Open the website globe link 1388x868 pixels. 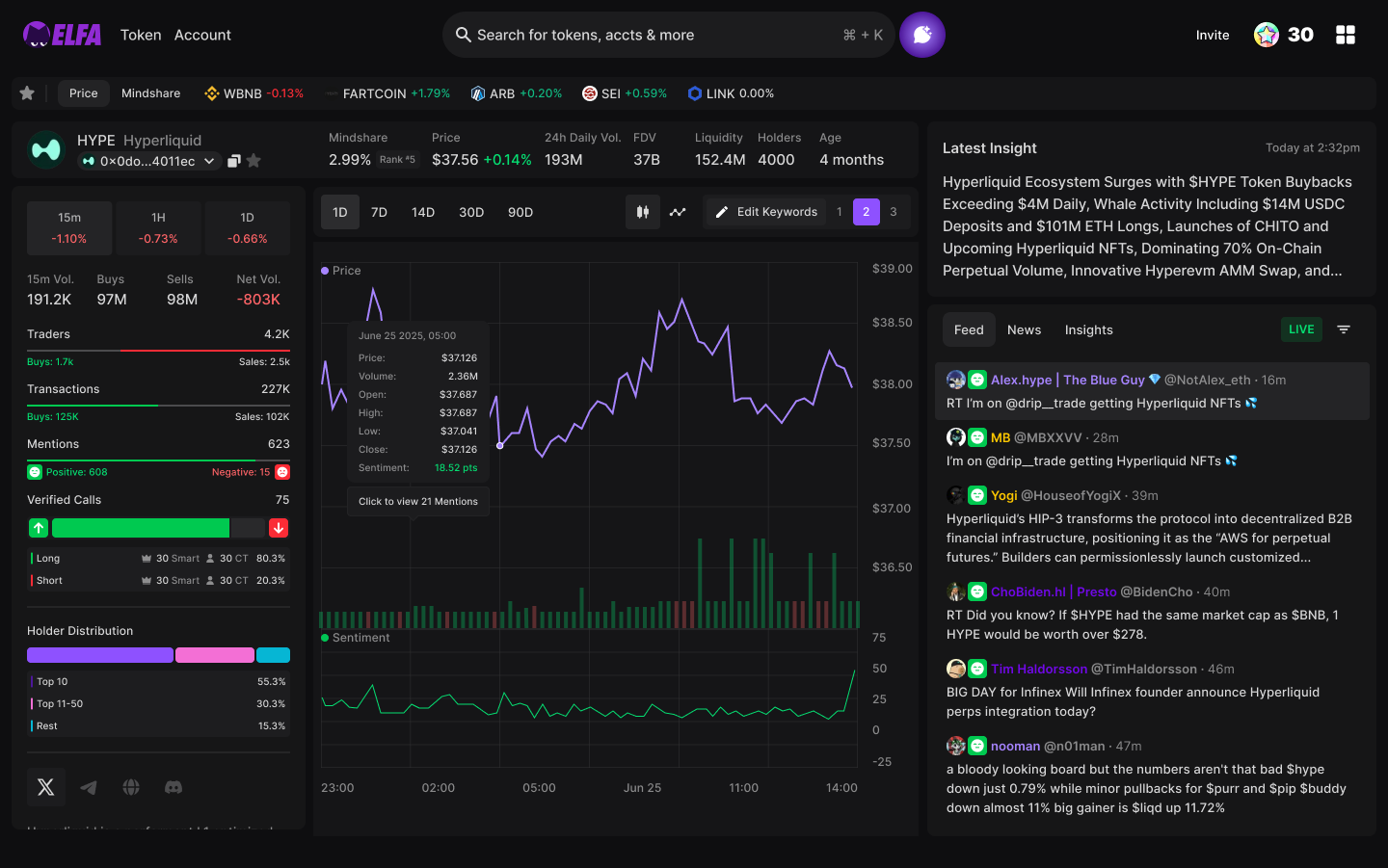[x=131, y=787]
